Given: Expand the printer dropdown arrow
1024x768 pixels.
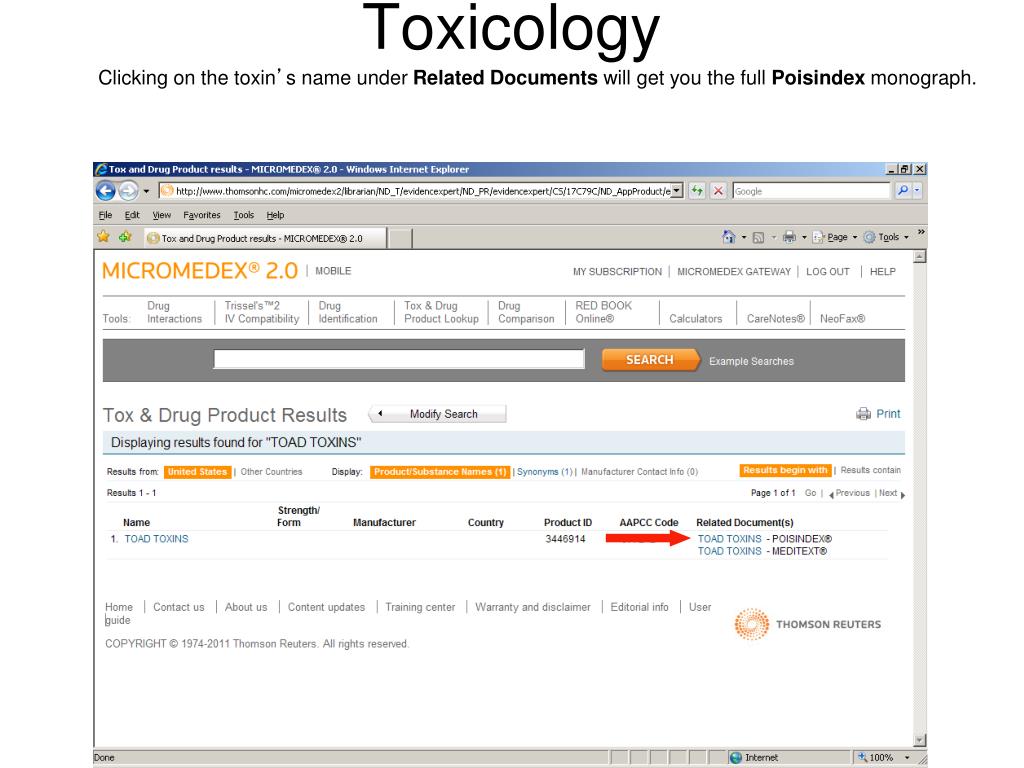Looking at the screenshot, I should (804, 237).
